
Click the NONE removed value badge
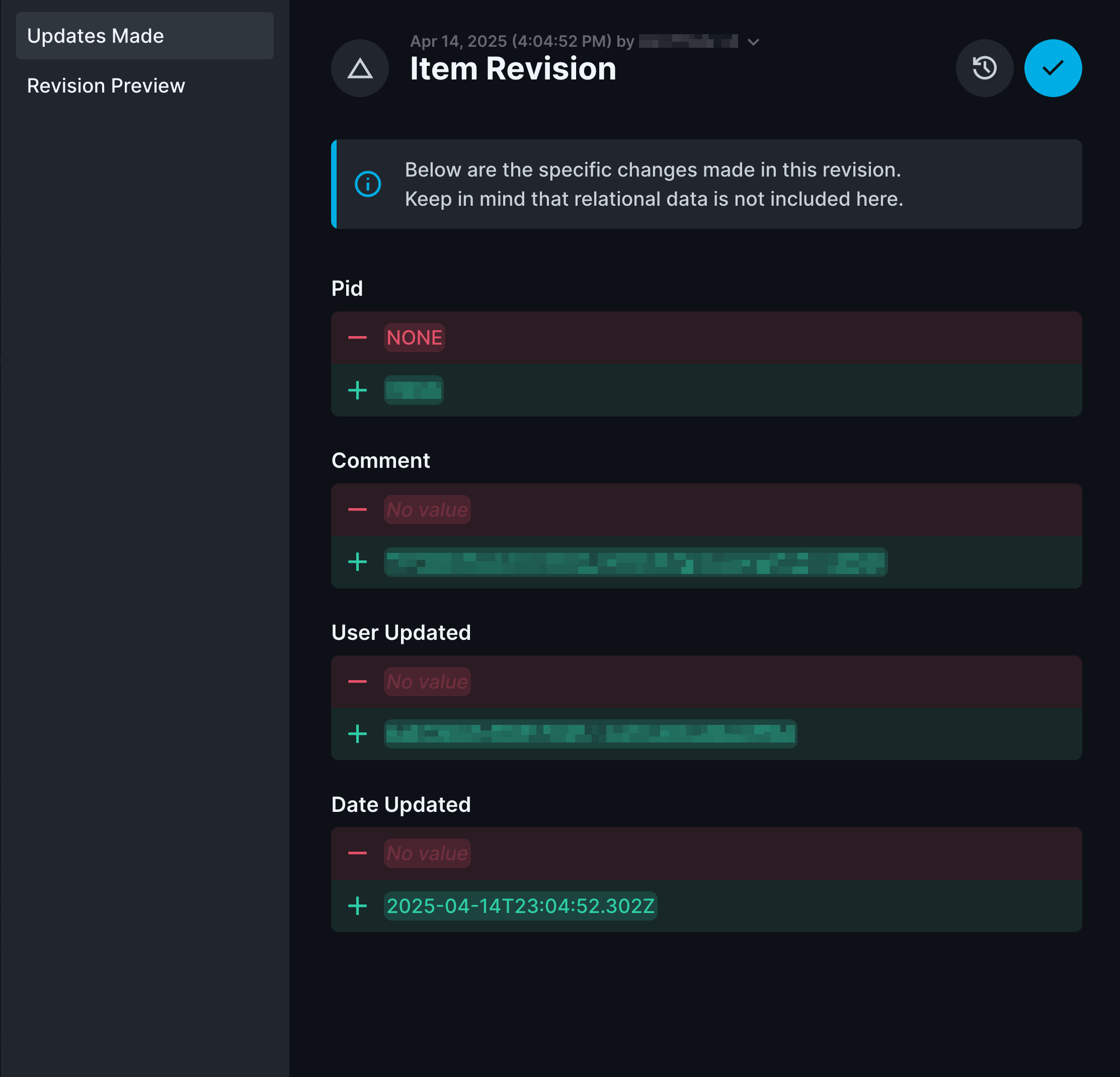click(414, 338)
